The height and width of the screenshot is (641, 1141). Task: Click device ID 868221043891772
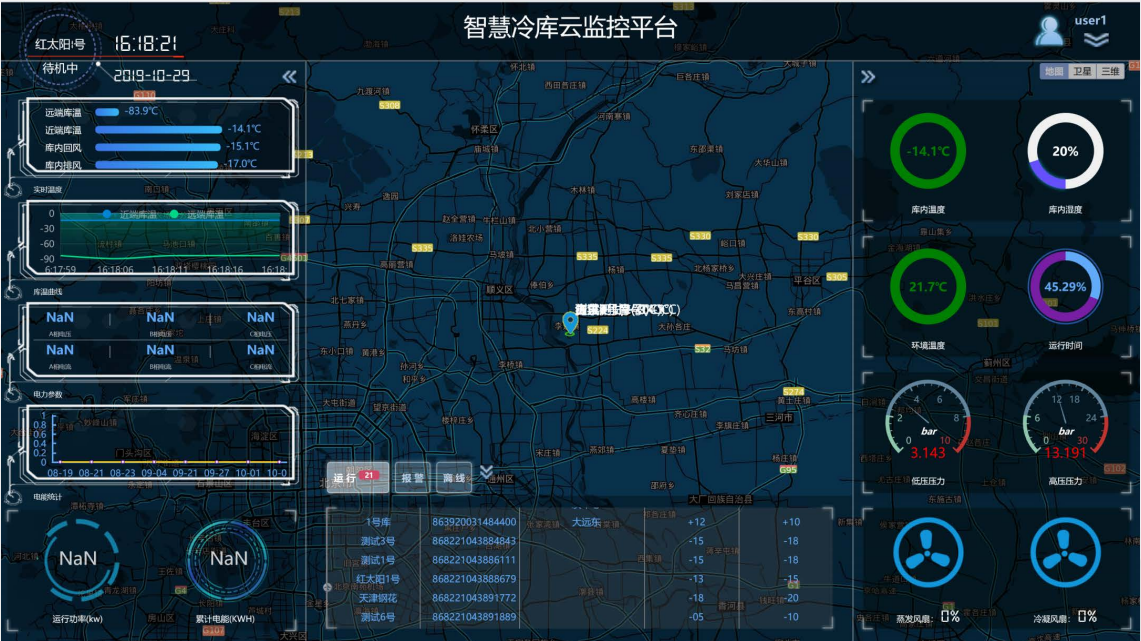474,597
